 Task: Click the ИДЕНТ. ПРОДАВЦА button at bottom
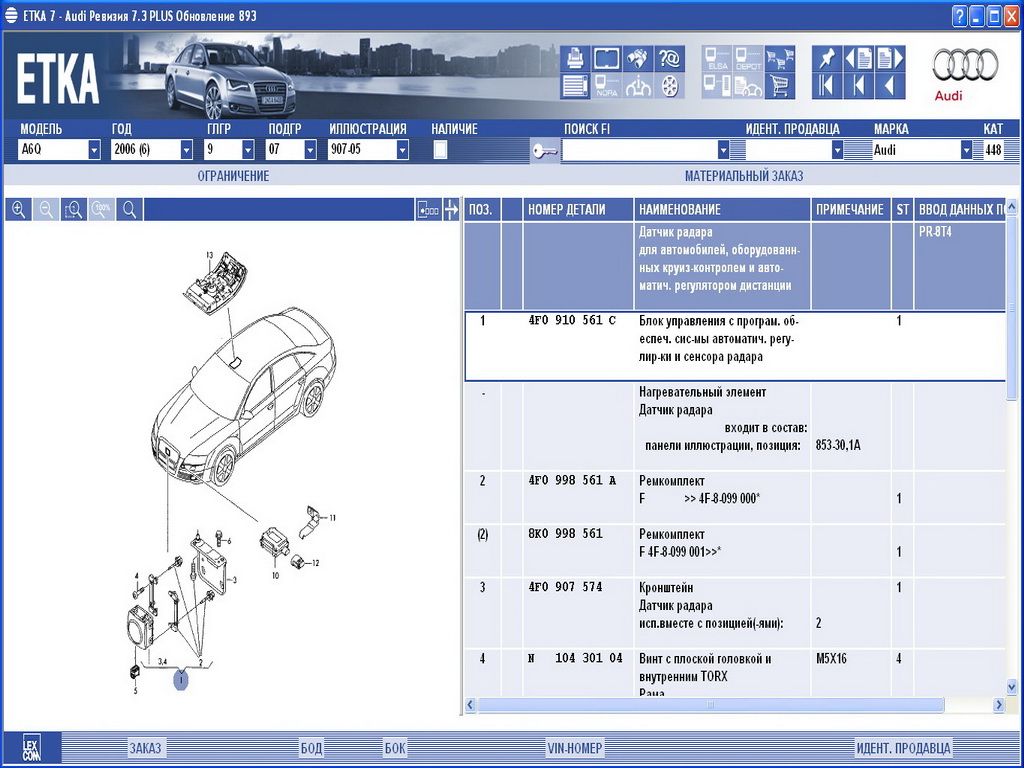[903, 748]
